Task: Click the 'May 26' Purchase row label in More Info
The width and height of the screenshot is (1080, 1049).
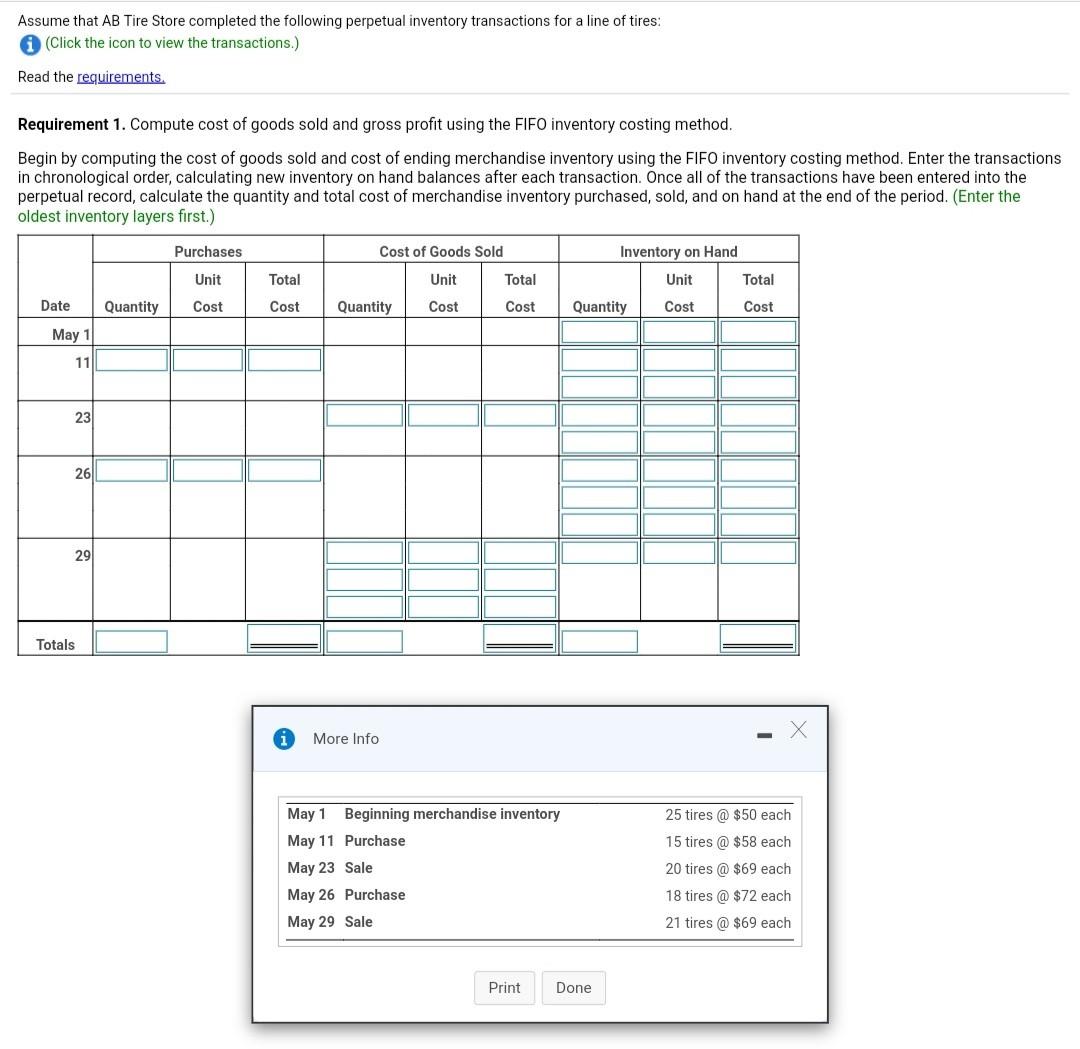Action: 311,895
